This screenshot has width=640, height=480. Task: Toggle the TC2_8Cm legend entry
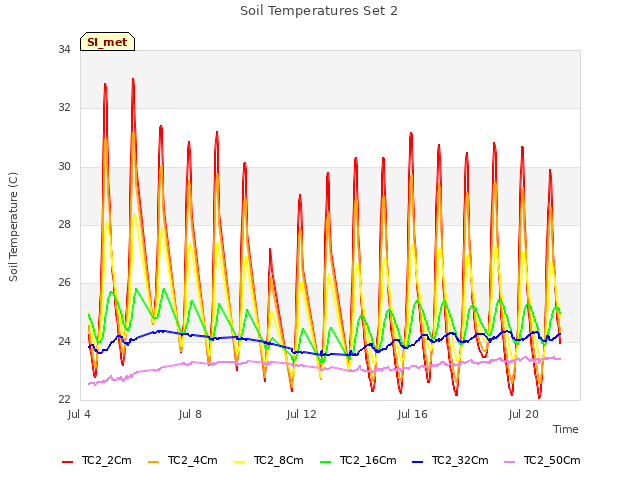pos(269,461)
